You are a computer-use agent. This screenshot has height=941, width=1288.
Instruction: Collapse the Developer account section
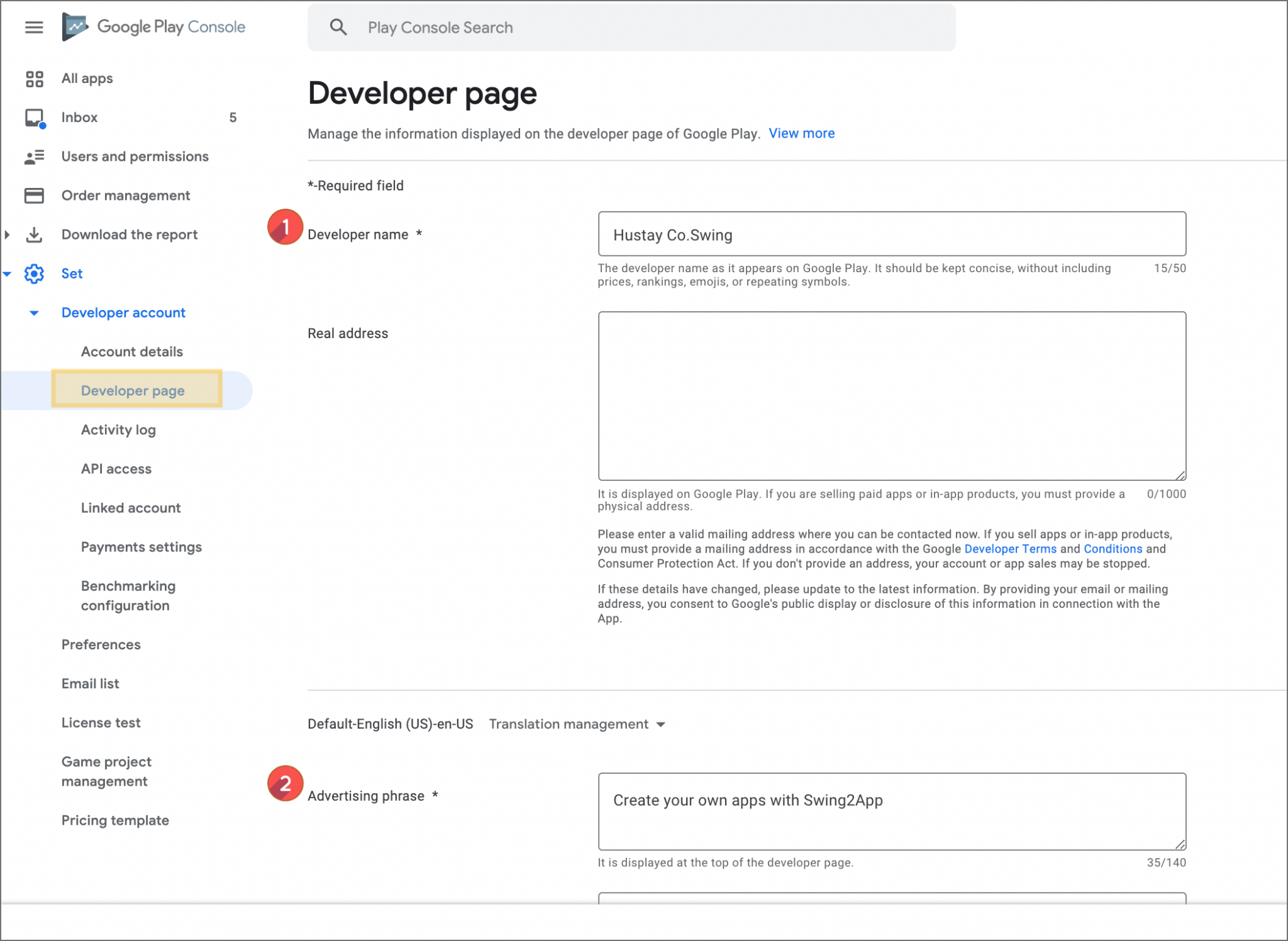35,312
